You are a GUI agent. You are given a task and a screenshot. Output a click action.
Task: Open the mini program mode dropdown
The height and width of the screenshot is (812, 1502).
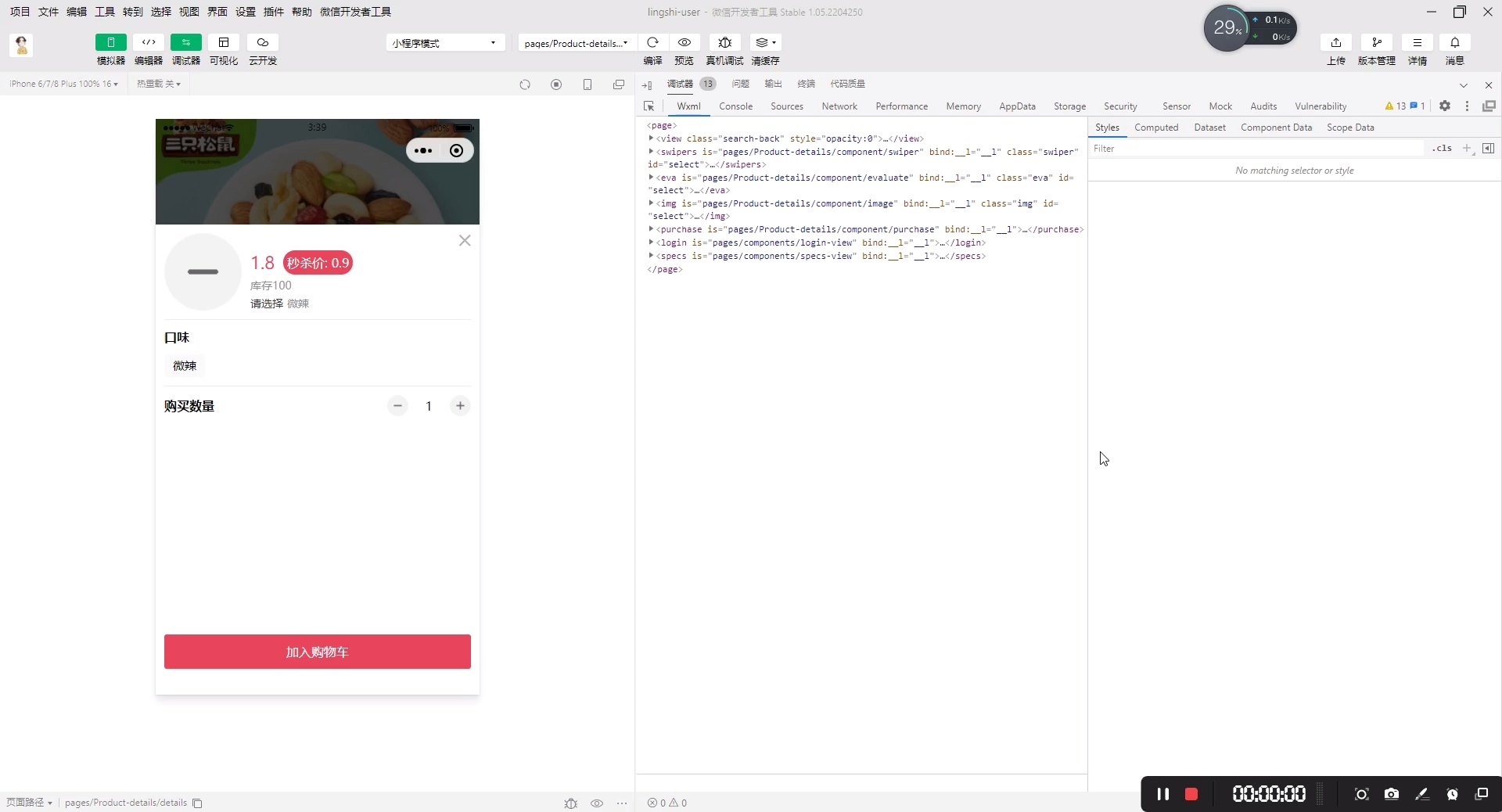pyautogui.click(x=444, y=43)
